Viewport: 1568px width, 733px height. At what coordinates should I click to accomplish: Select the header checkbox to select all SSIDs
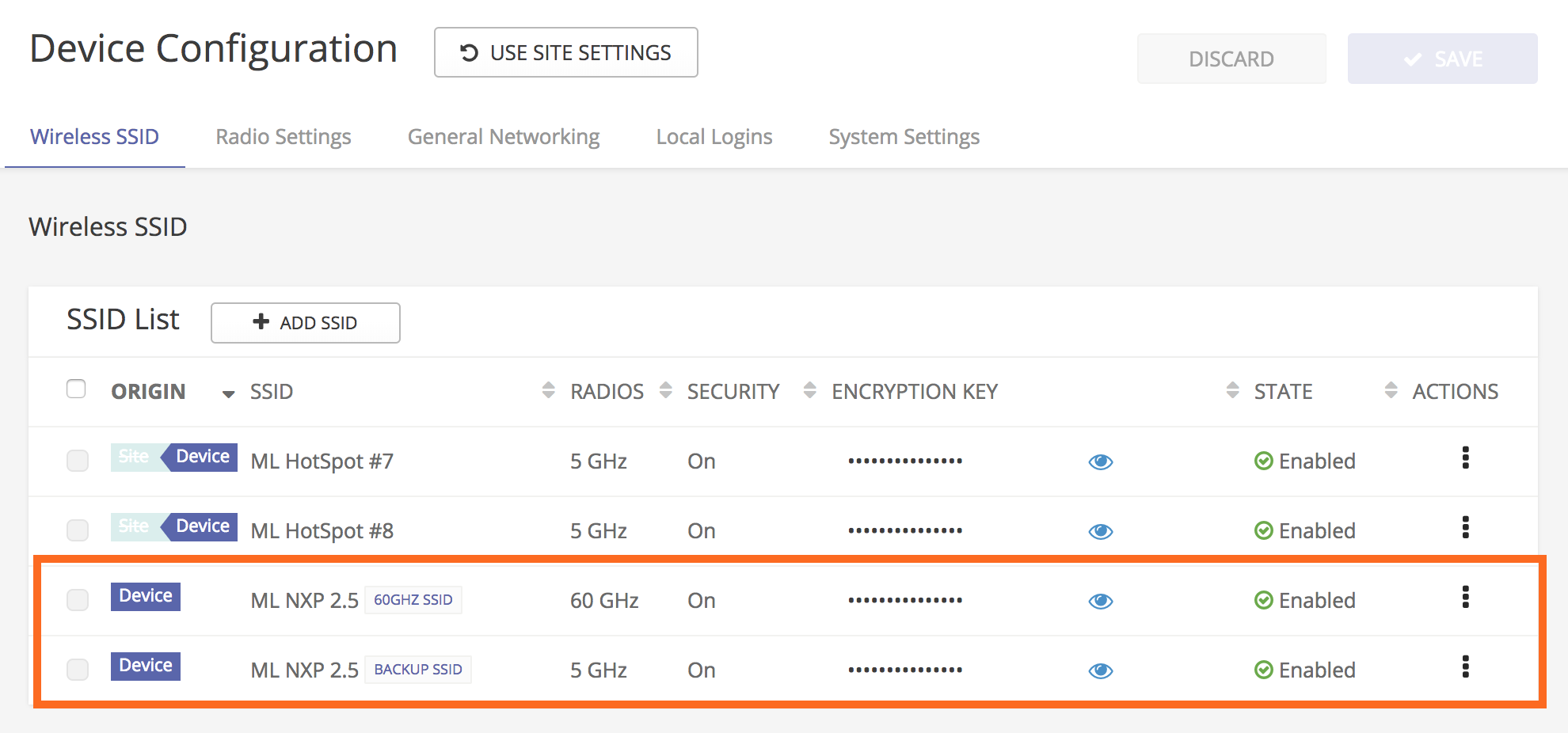tap(77, 388)
